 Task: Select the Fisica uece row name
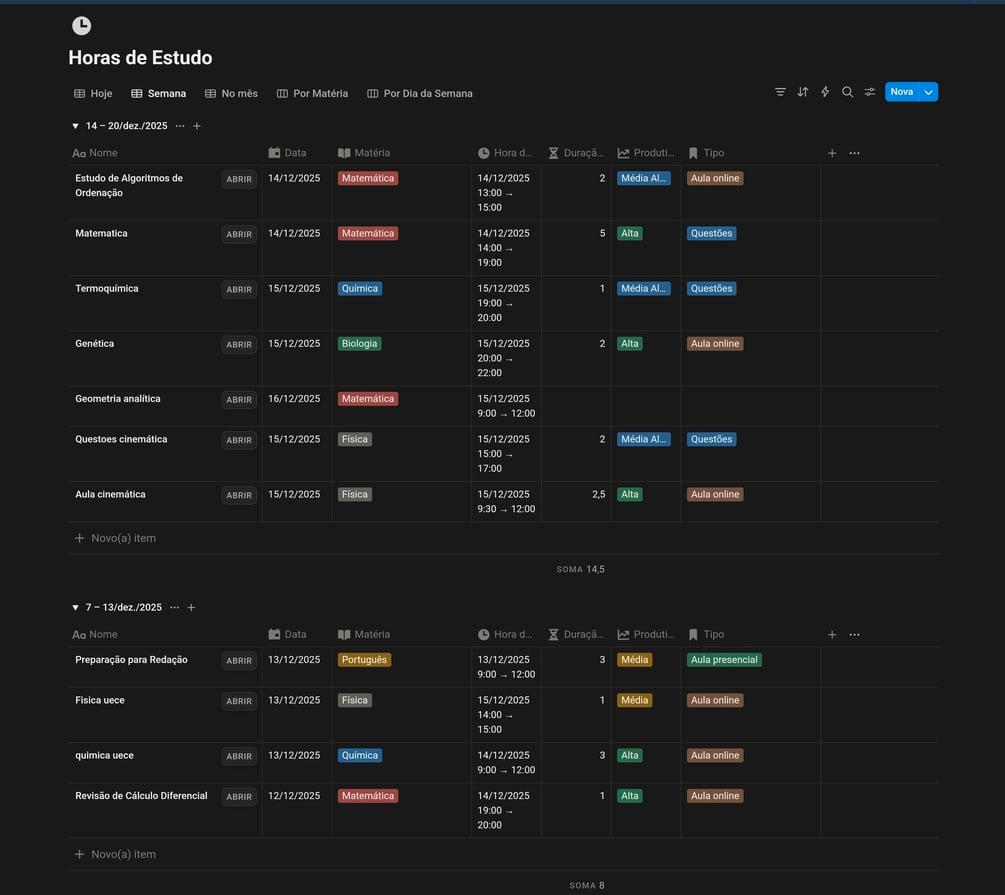(100, 700)
